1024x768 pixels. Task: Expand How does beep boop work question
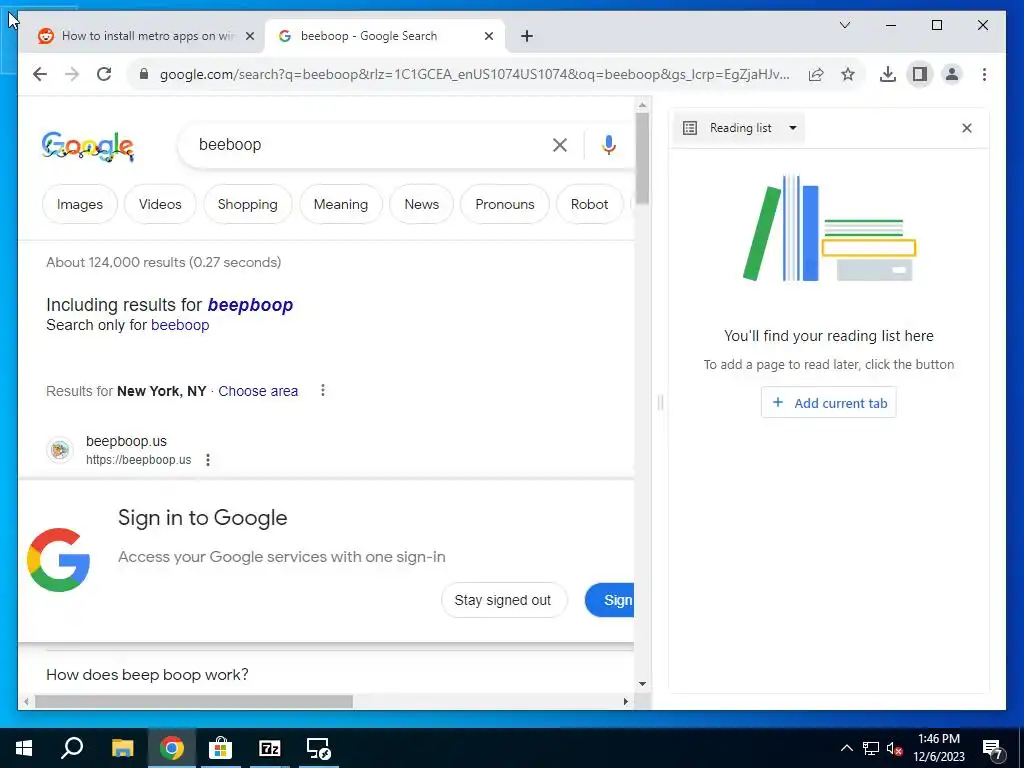click(147, 675)
